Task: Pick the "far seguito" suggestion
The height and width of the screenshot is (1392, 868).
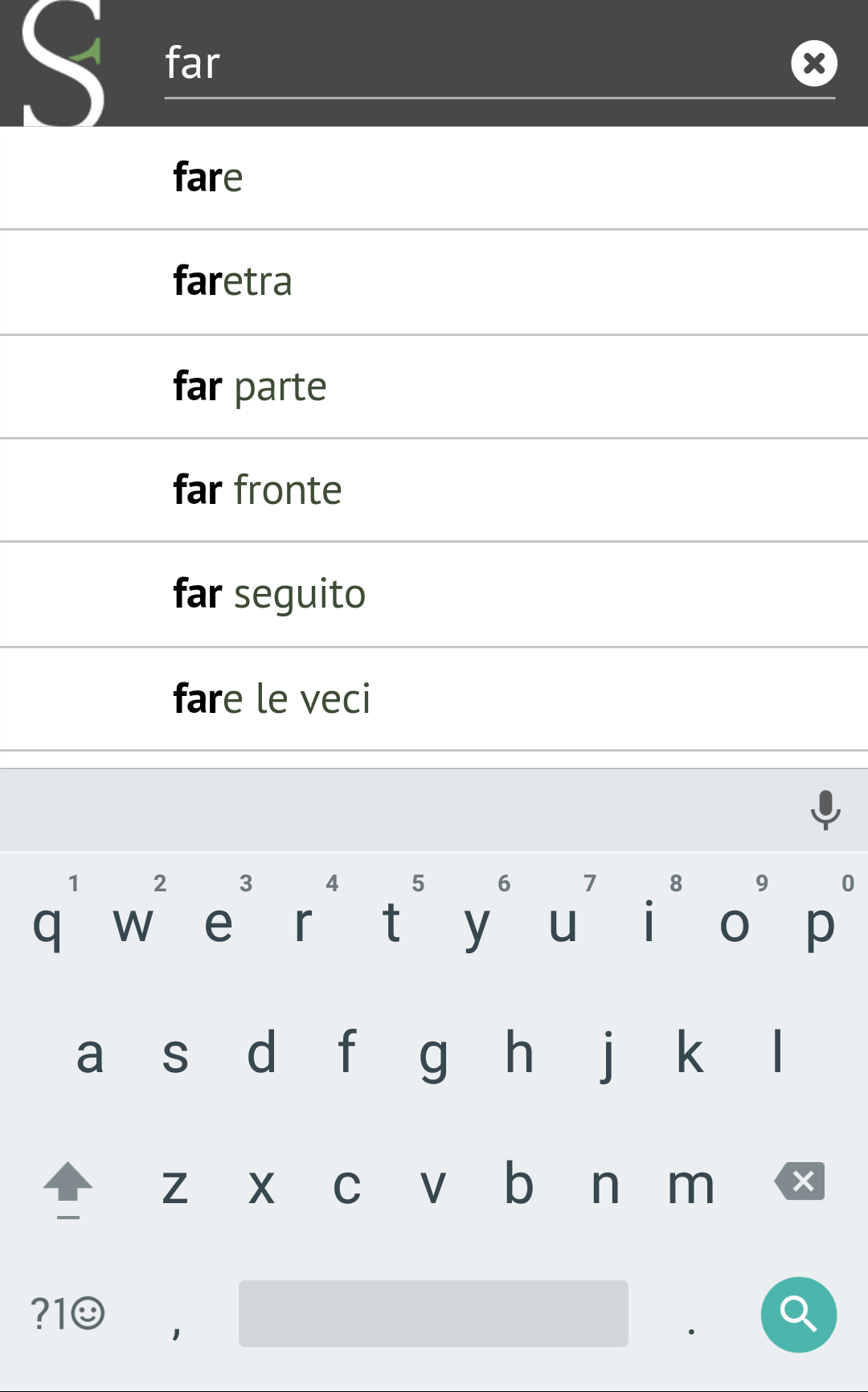Action: click(x=434, y=595)
